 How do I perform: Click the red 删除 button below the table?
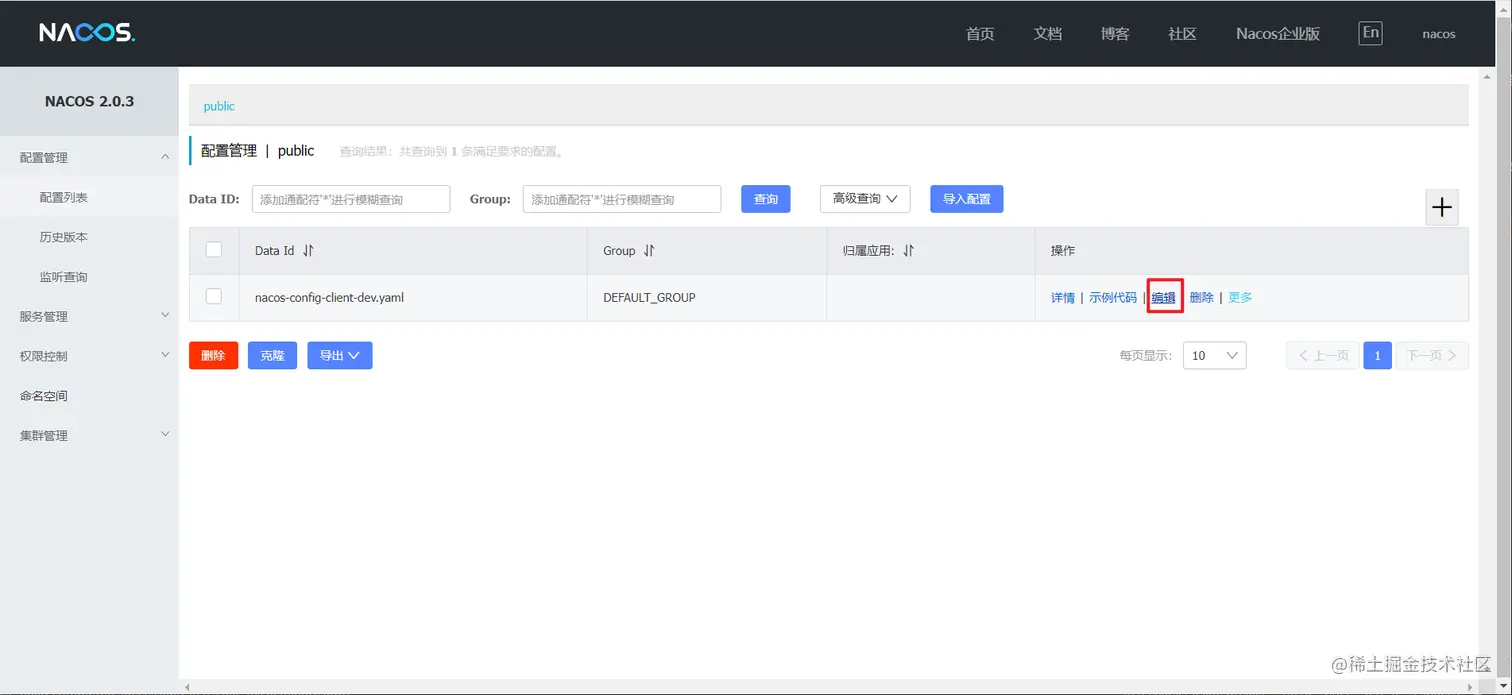213,355
